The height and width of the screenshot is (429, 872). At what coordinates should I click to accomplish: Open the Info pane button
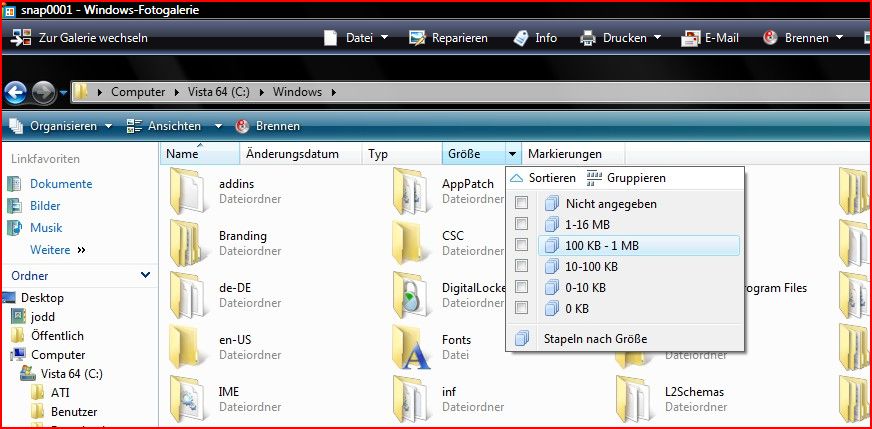535,38
